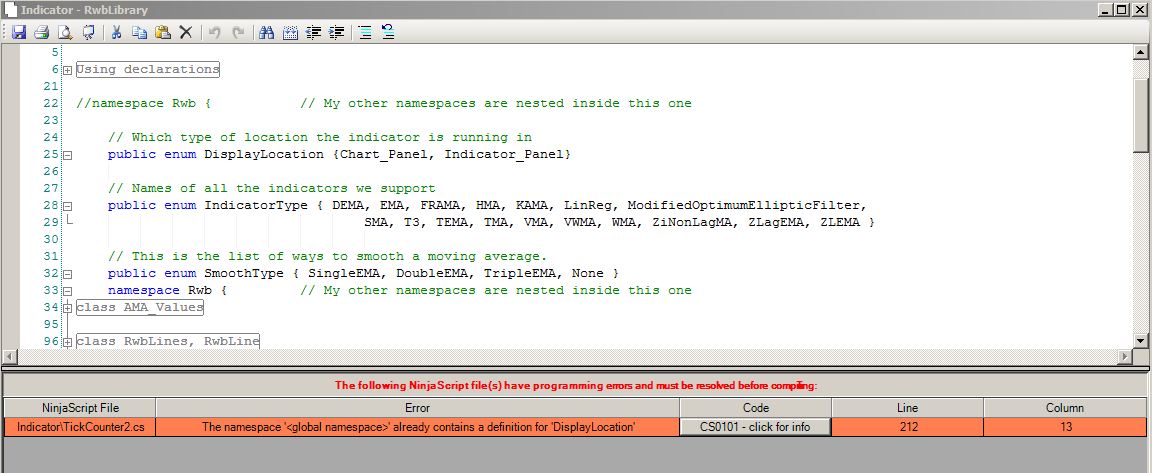This screenshot has height=473, width=1152.
Task: Click the horizontal scrollbar left arrow
Action: point(10,356)
